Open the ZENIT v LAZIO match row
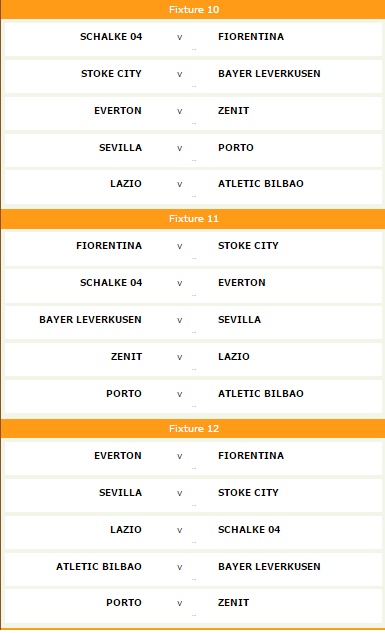The width and height of the screenshot is (385, 633). pos(193,360)
